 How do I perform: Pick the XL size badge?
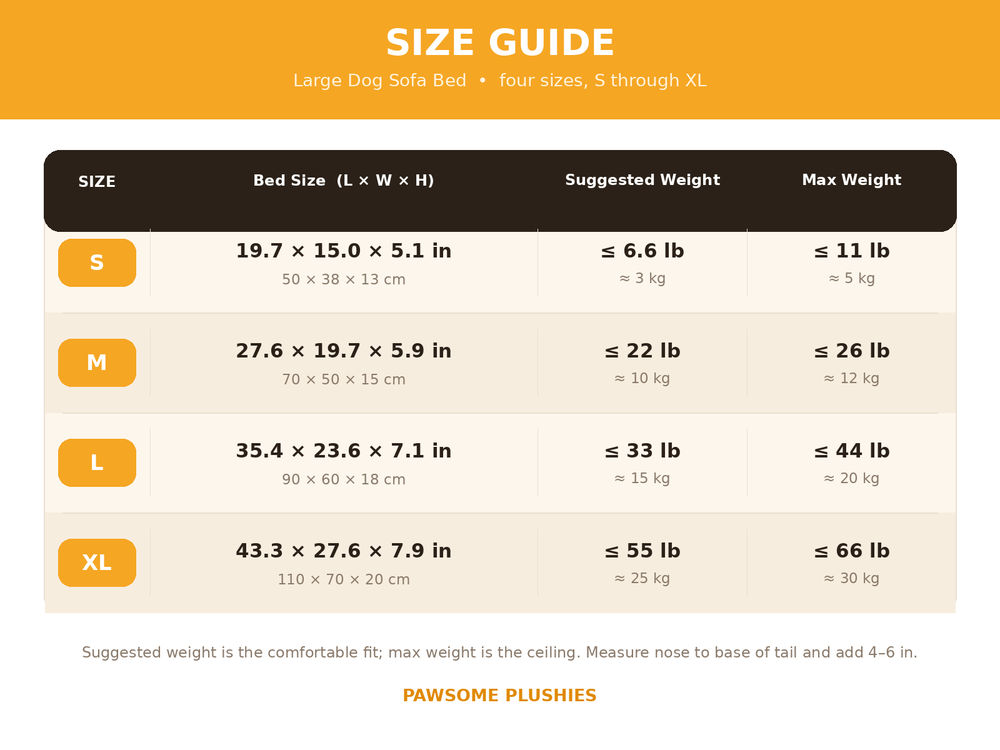pyautogui.click(x=97, y=562)
